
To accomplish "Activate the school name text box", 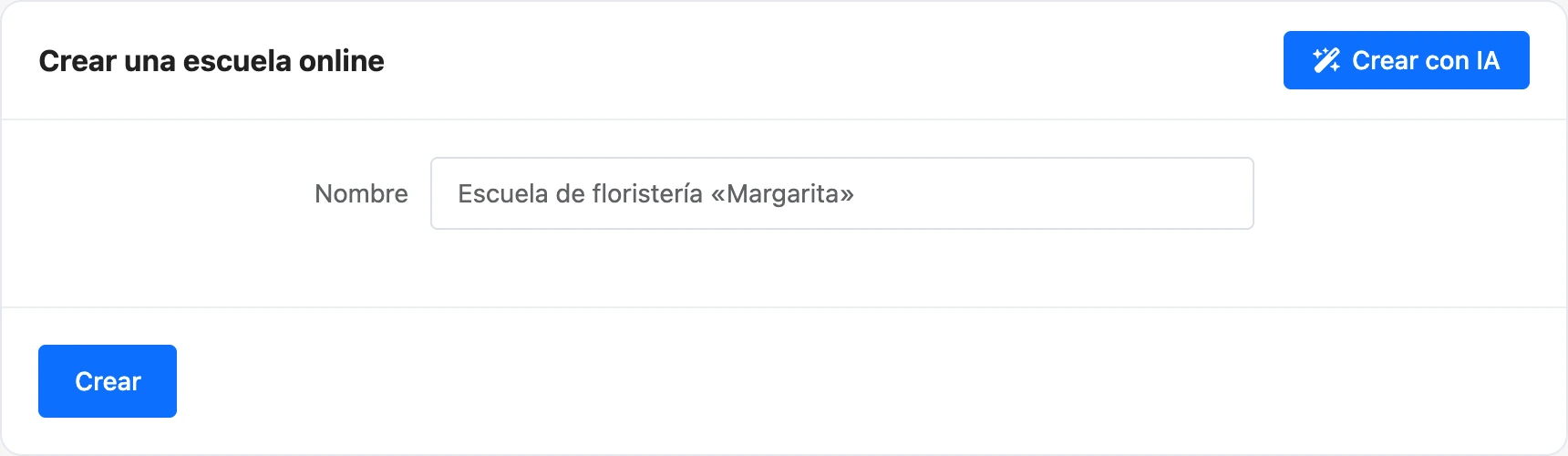I will 842,193.
